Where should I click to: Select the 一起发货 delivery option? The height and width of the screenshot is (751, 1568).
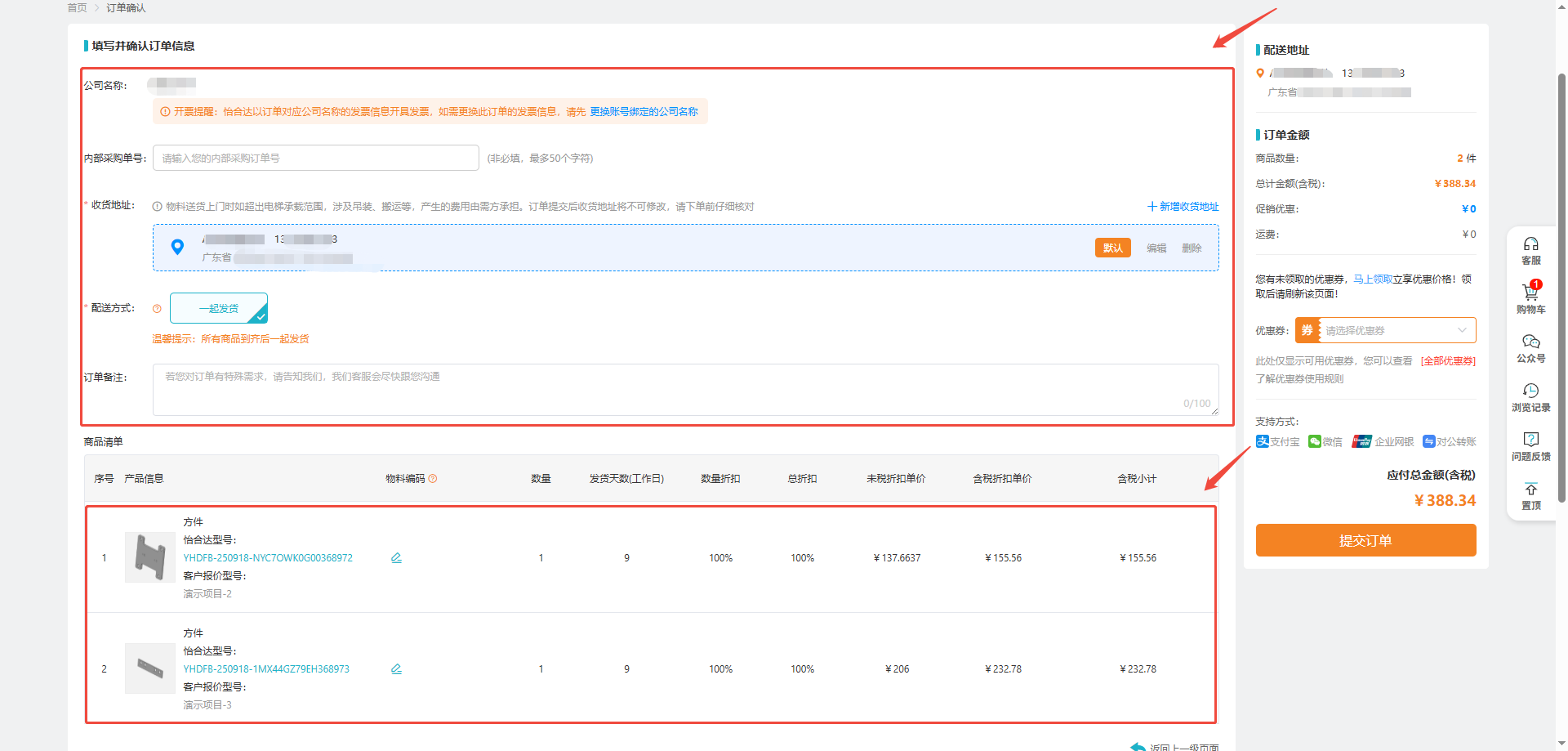point(218,309)
